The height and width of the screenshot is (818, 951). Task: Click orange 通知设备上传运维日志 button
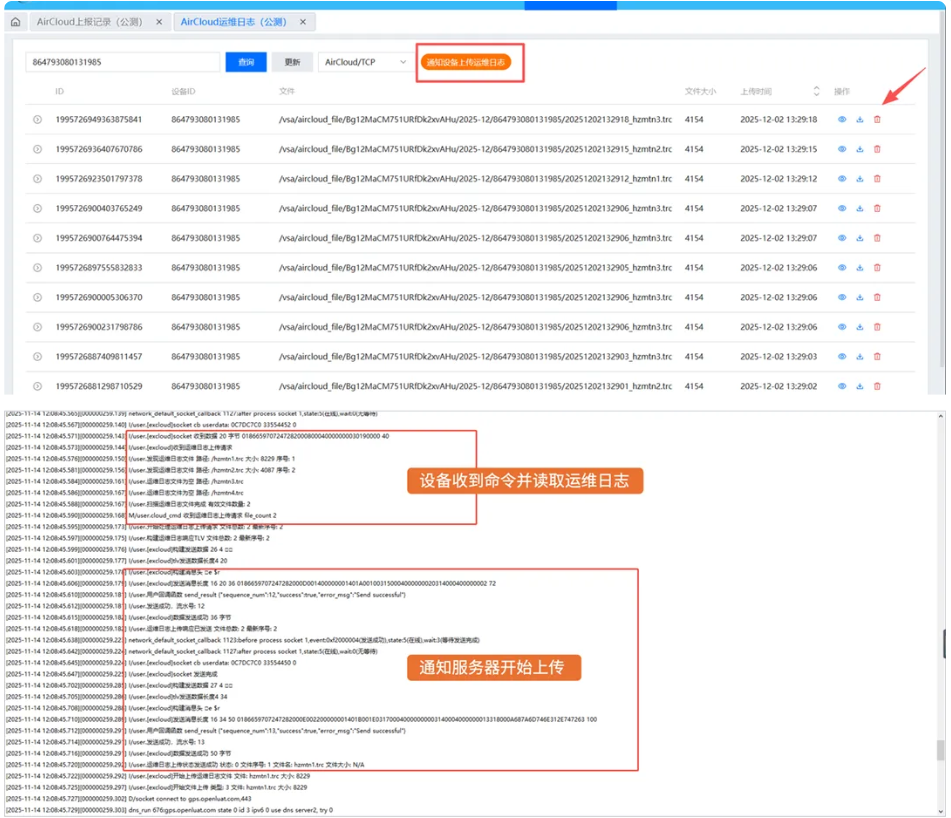pyautogui.click(x=466, y=62)
